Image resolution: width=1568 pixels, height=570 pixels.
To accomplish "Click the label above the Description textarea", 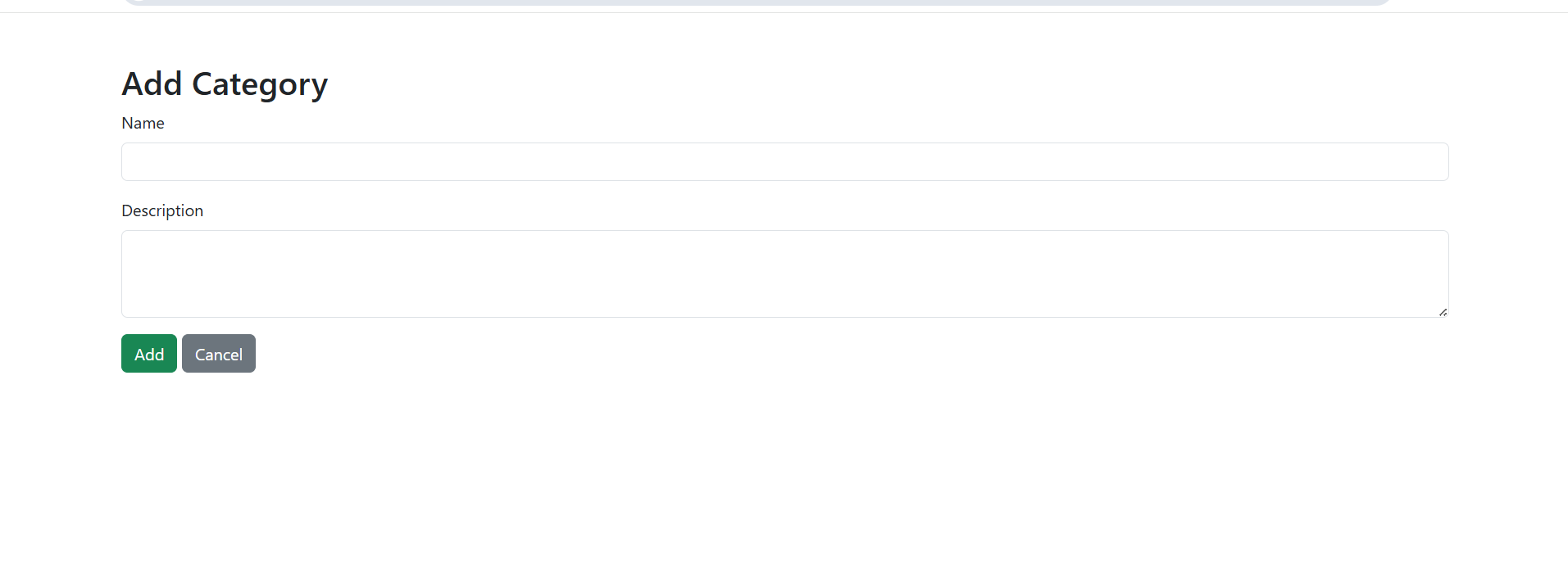I will click(x=162, y=211).
